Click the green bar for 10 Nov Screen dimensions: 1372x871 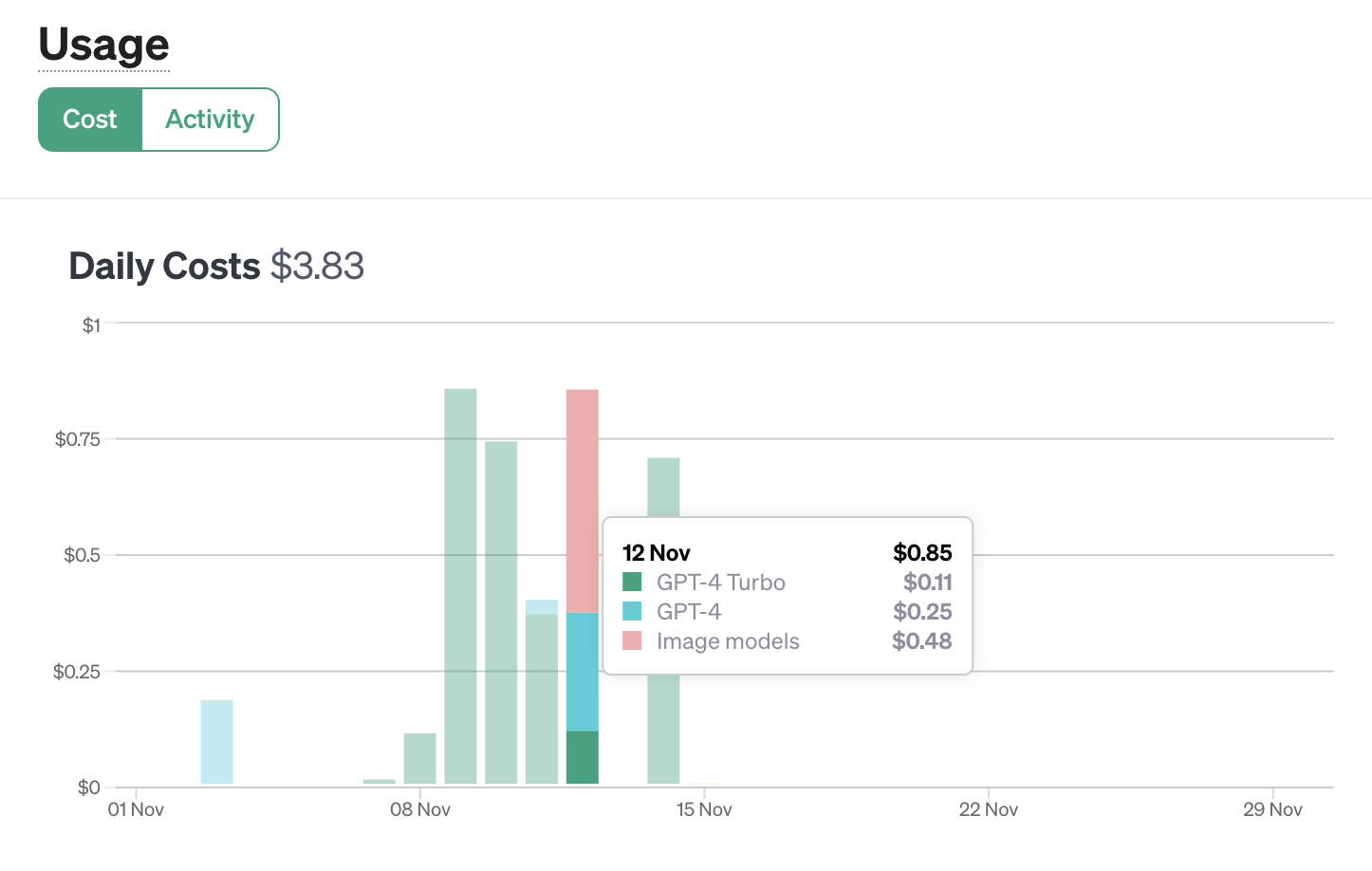501,612
